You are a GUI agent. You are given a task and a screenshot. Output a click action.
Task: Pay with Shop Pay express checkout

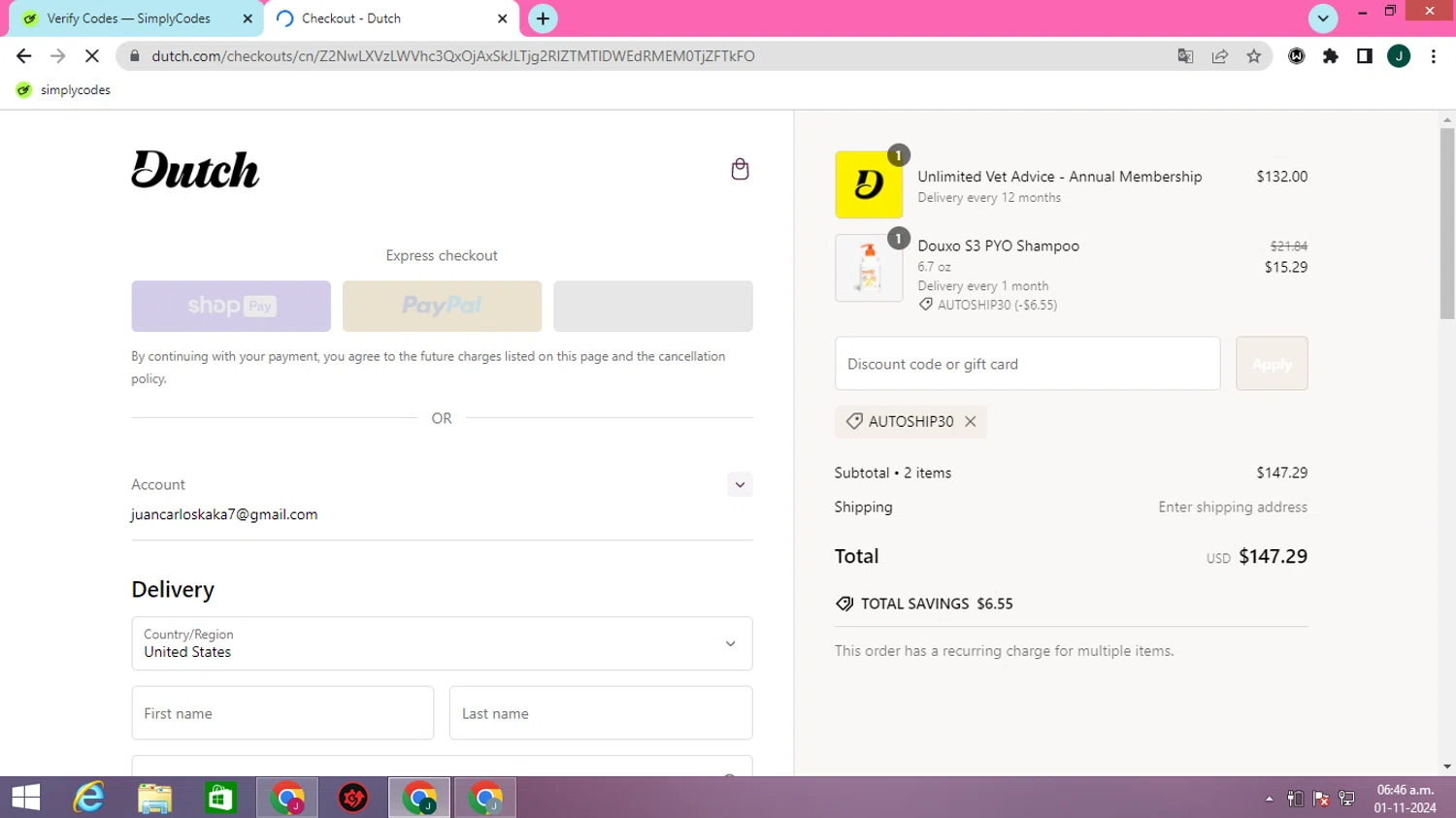tap(231, 307)
